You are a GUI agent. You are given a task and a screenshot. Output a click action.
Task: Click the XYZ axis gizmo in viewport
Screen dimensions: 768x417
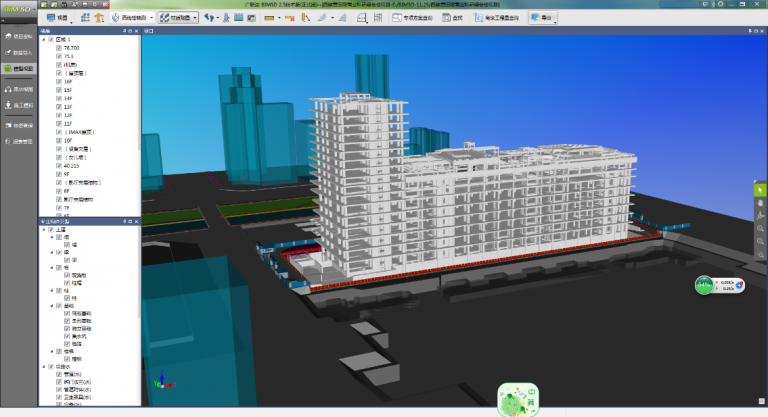(x=160, y=381)
